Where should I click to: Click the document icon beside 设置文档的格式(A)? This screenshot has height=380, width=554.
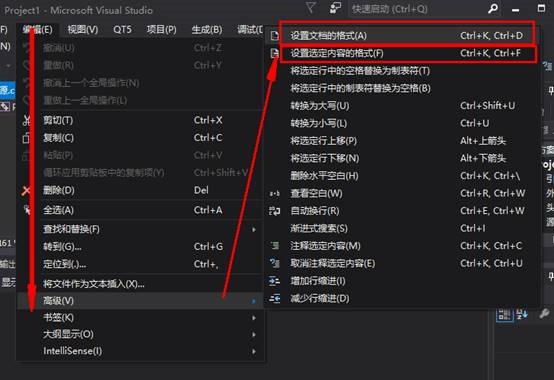point(274,36)
